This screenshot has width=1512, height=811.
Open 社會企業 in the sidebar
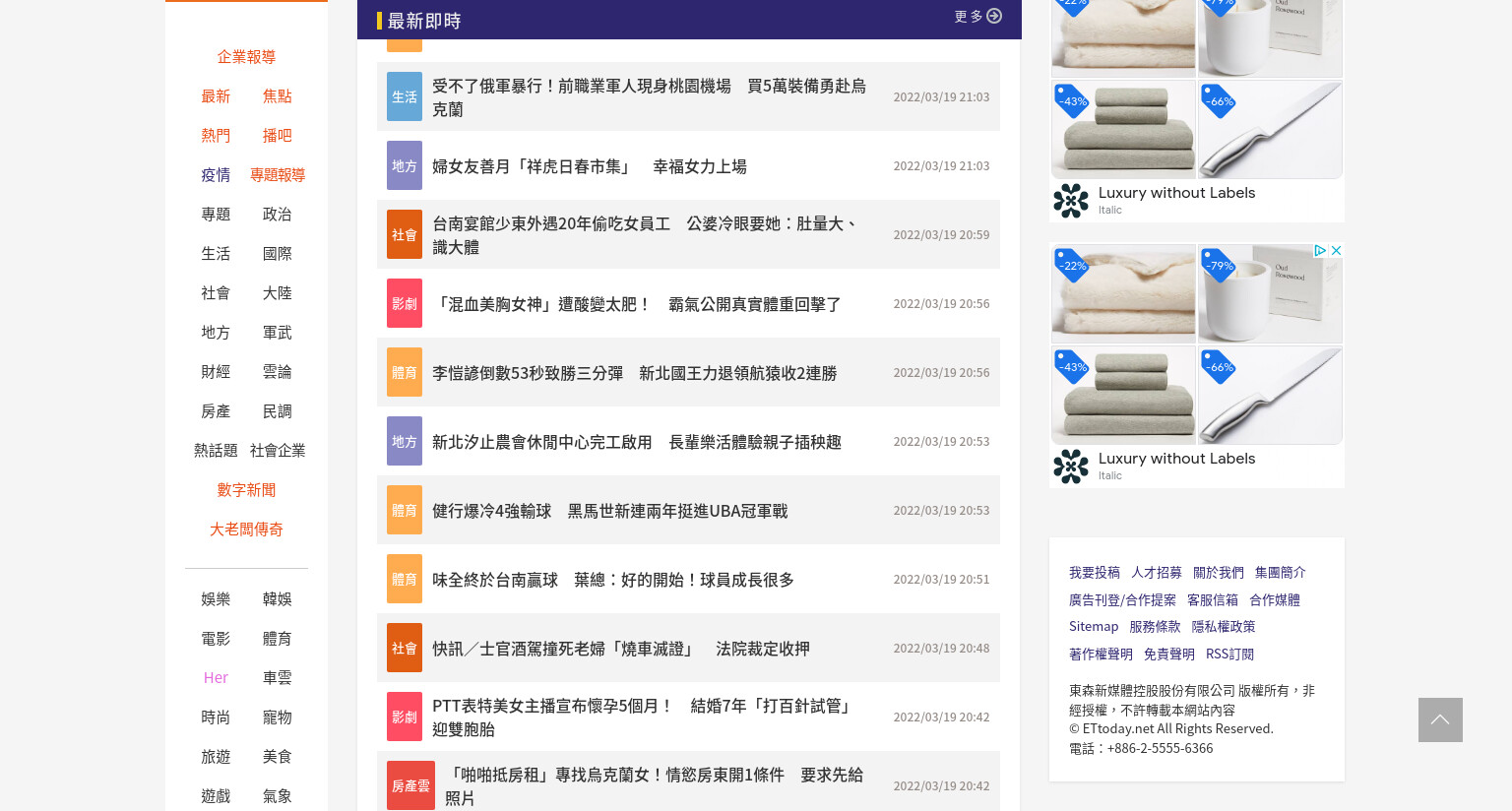tap(277, 451)
